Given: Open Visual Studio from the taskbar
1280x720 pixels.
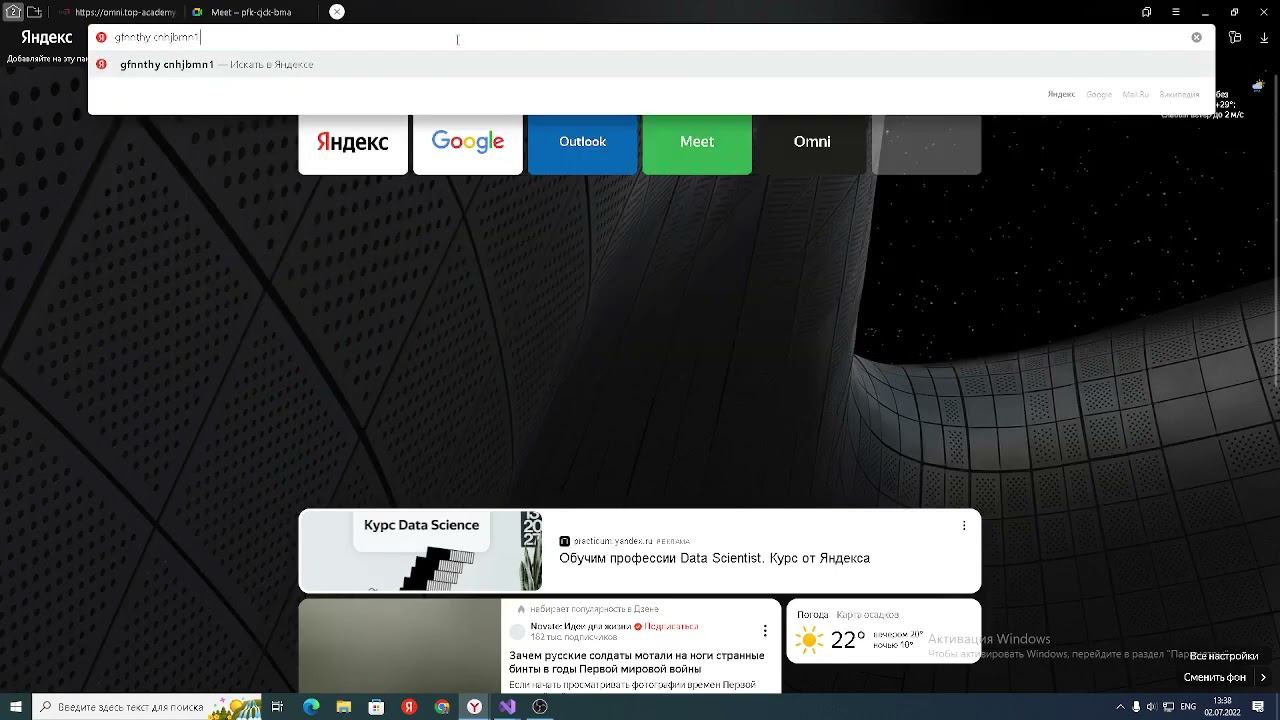Looking at the screenshot, I should 507,707.
